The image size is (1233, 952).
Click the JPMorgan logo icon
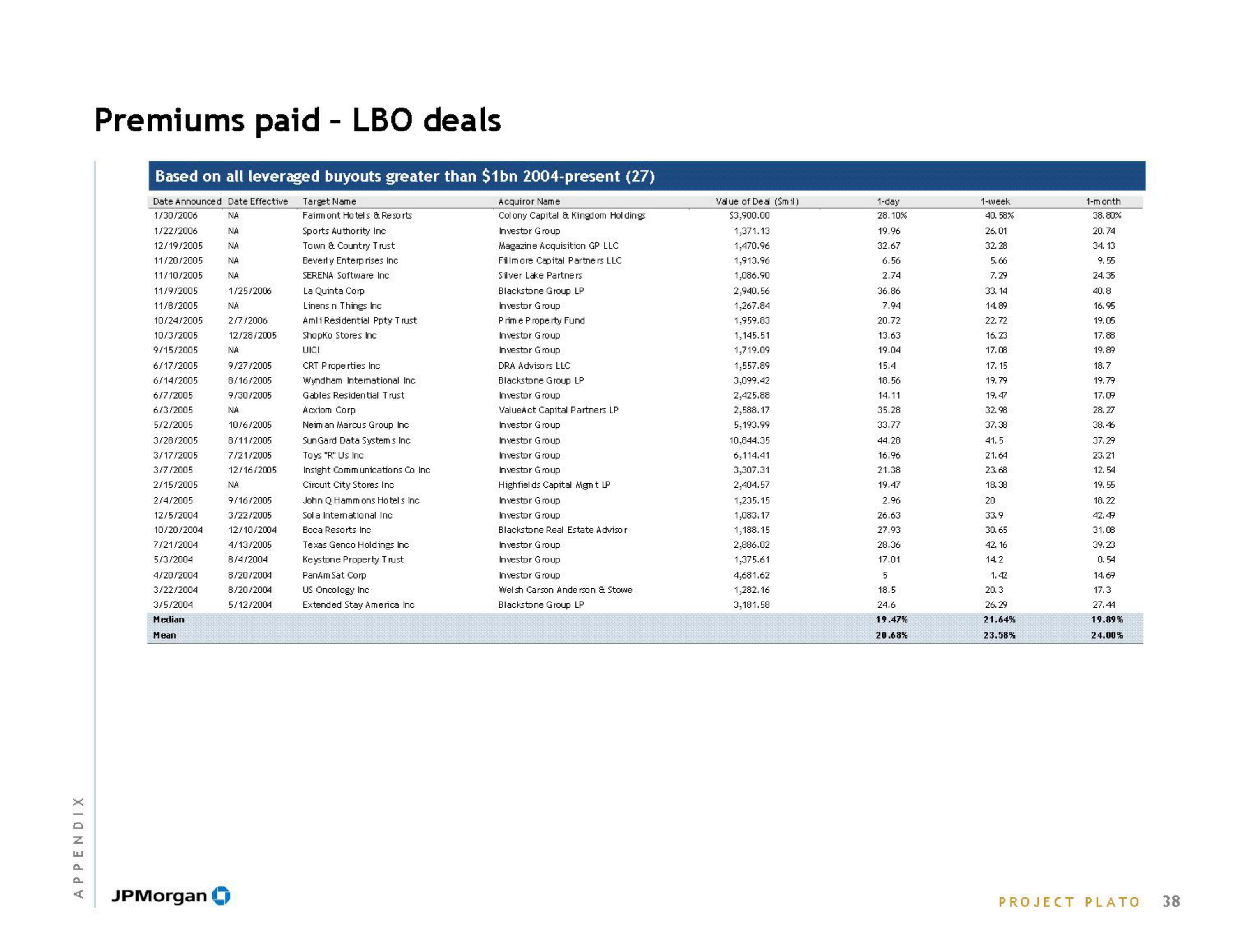pos(221,896)
